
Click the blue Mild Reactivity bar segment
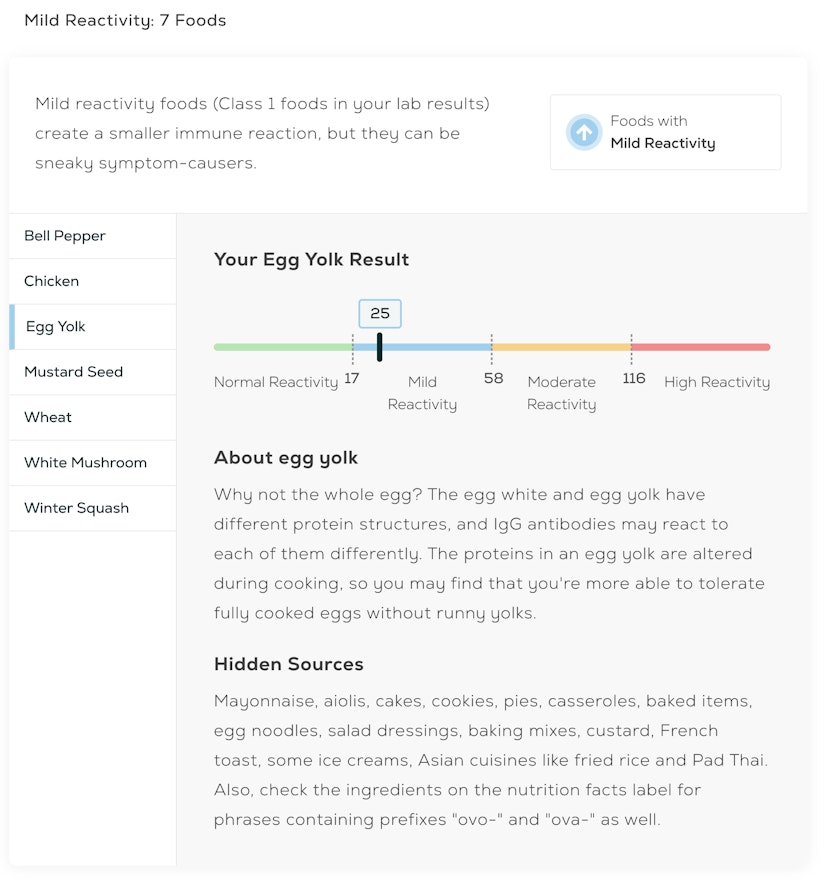tap(430, 346)
